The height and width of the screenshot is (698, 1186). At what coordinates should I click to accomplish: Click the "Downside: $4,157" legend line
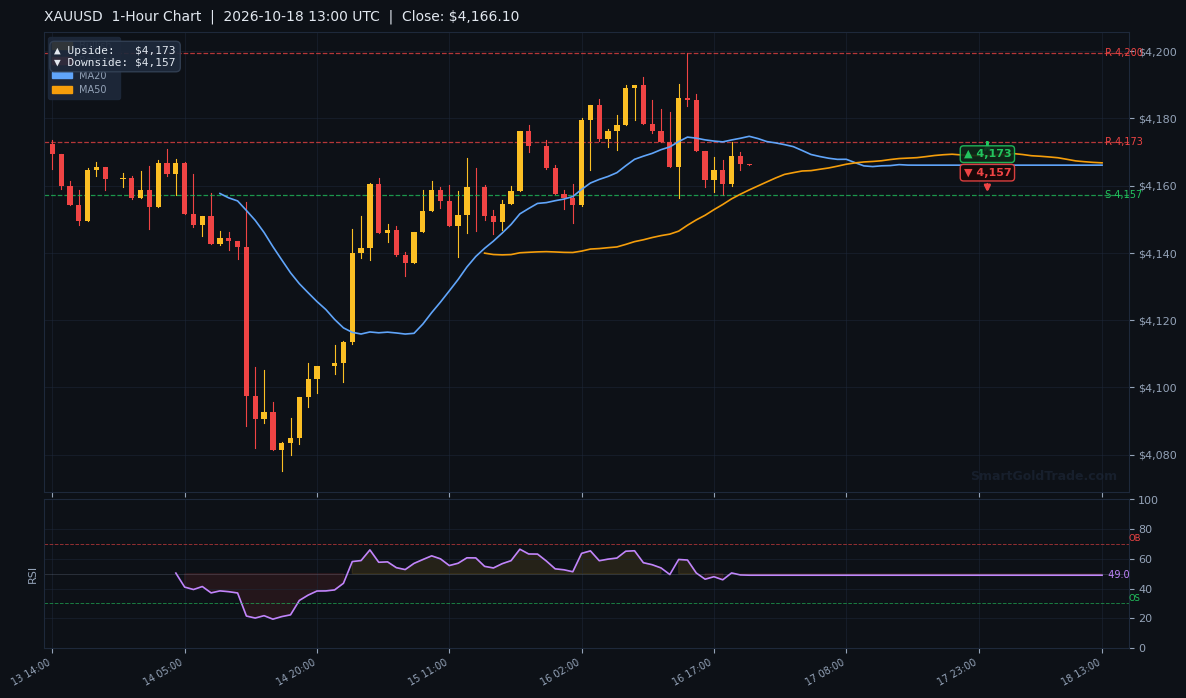pyautogui.click(x=114, y=62)
